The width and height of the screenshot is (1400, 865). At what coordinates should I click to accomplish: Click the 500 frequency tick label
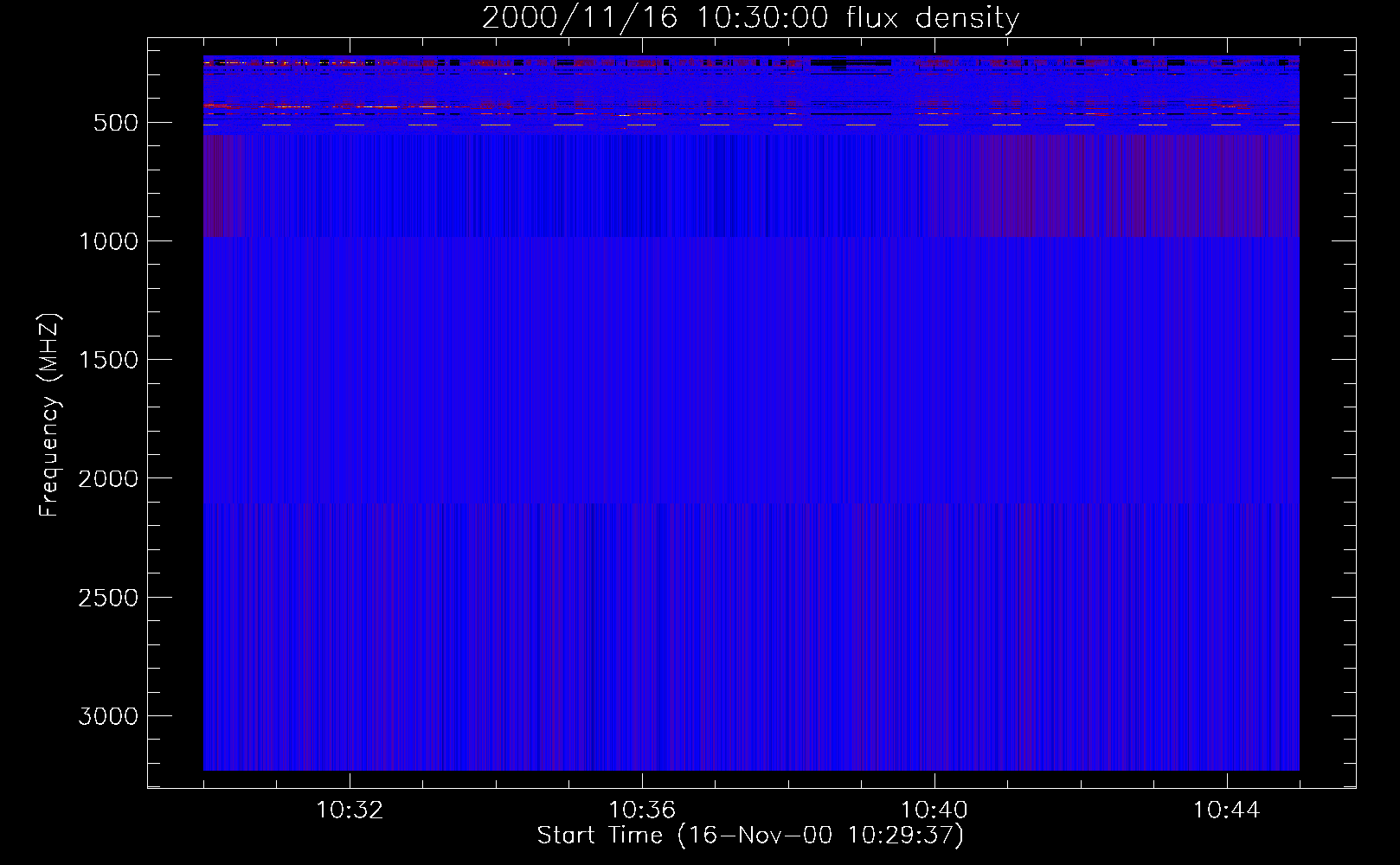[116, 123]
